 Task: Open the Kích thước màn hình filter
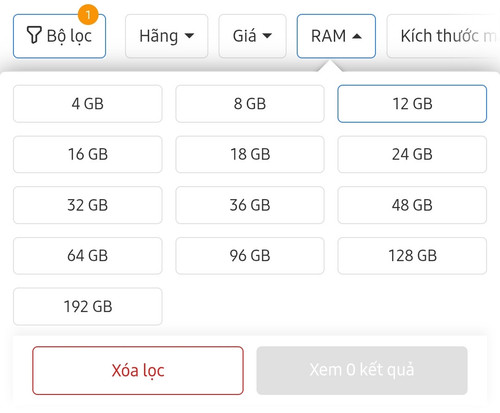(x=443, y=36)
